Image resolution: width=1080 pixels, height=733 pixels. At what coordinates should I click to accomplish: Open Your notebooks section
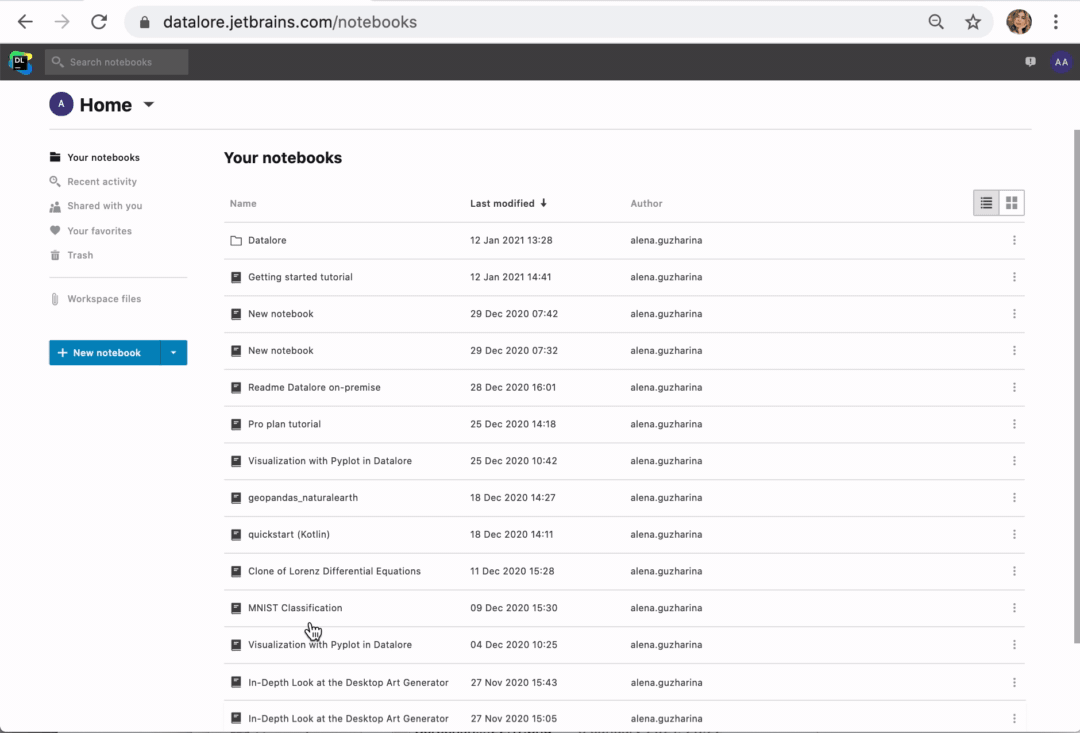click(103, 157)
